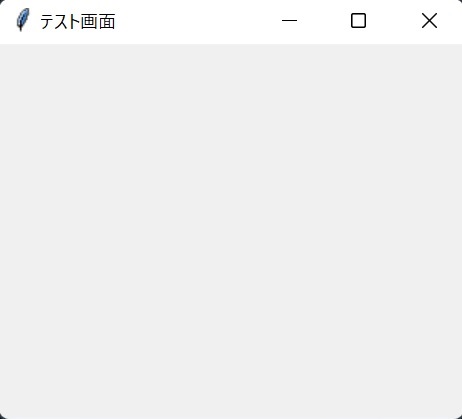
Task: Click the horizontal dash minimize icon
Action: click(289, 21)
